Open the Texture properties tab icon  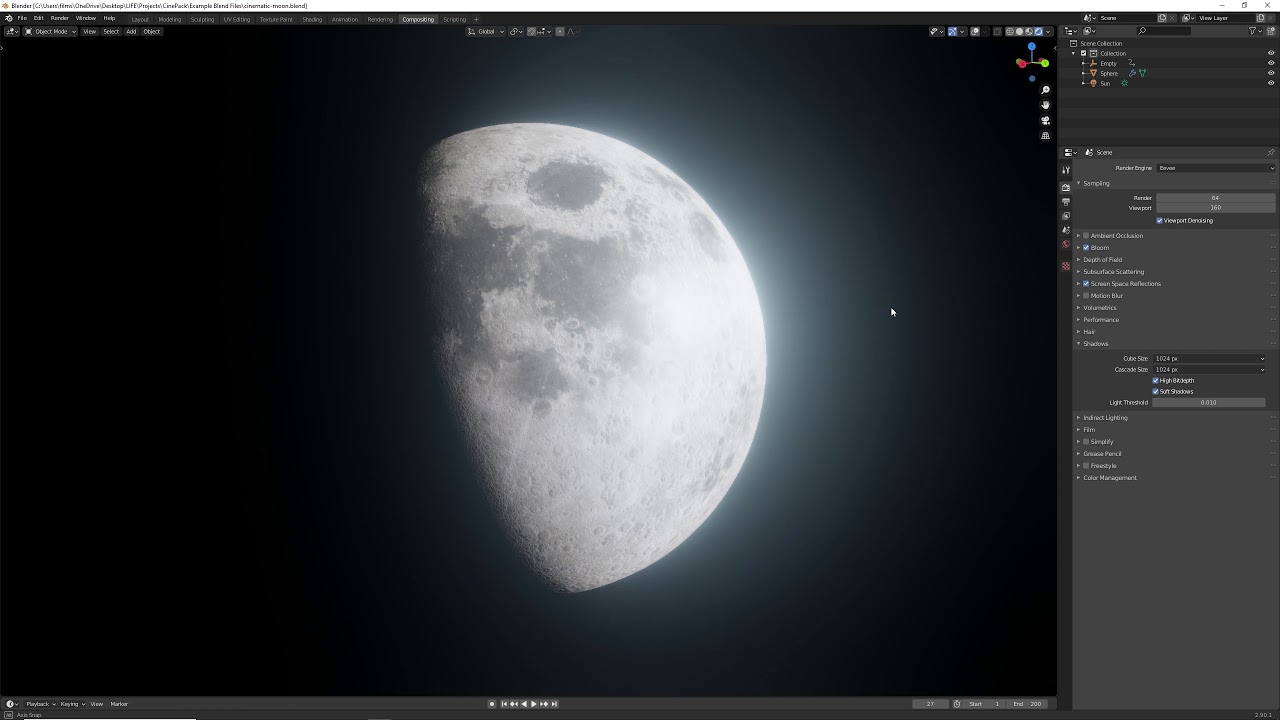pyautogui.click(x=1066, y=266)
